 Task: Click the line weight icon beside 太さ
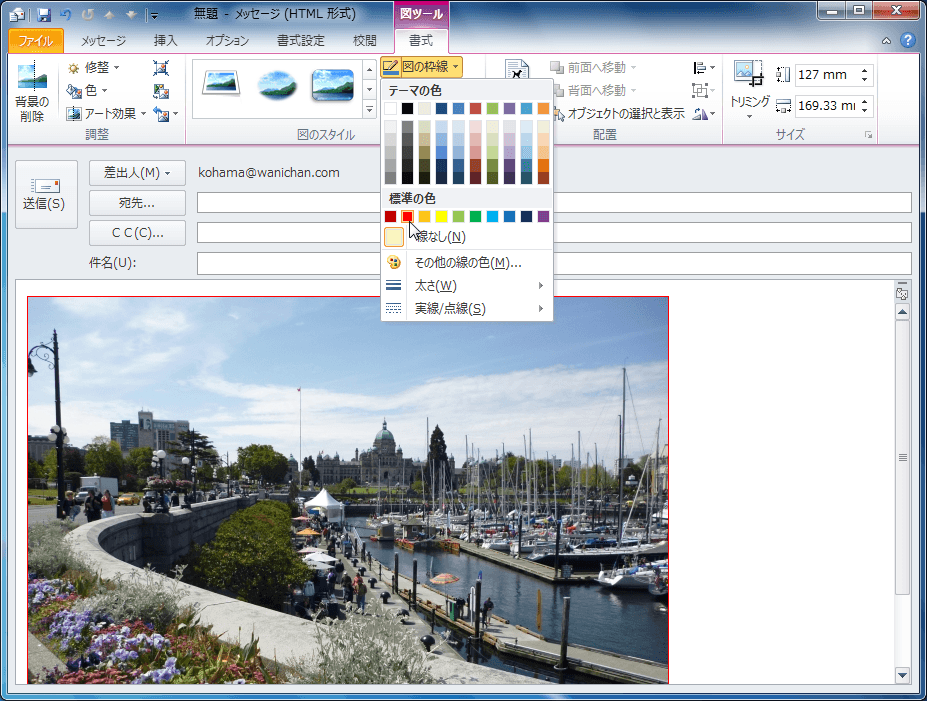393,285
